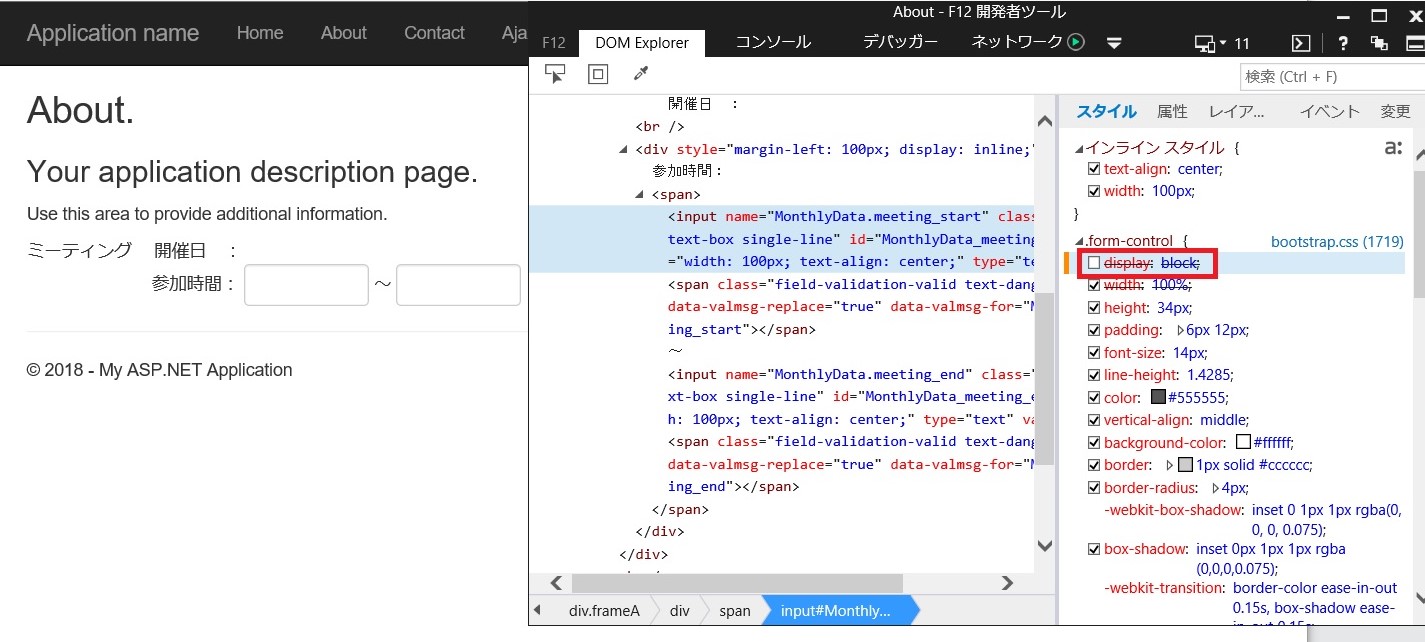
Task: Enable the display: block property checkbox
Action: [x=1095, y=262]
